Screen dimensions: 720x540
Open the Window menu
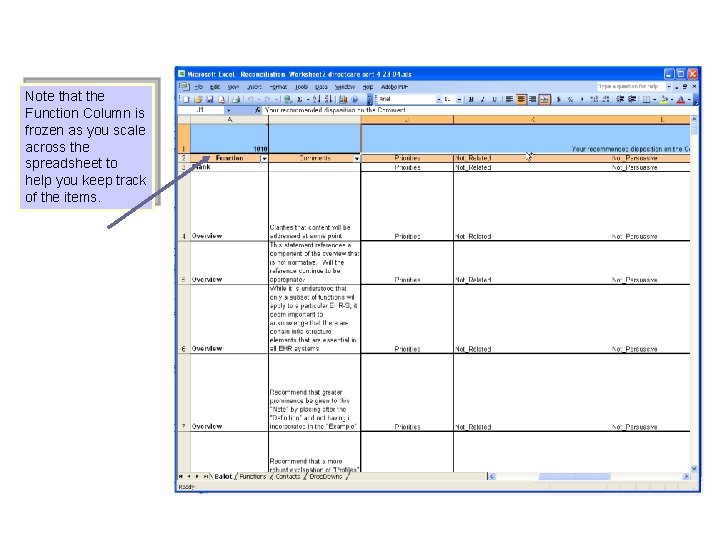point(344,87)
